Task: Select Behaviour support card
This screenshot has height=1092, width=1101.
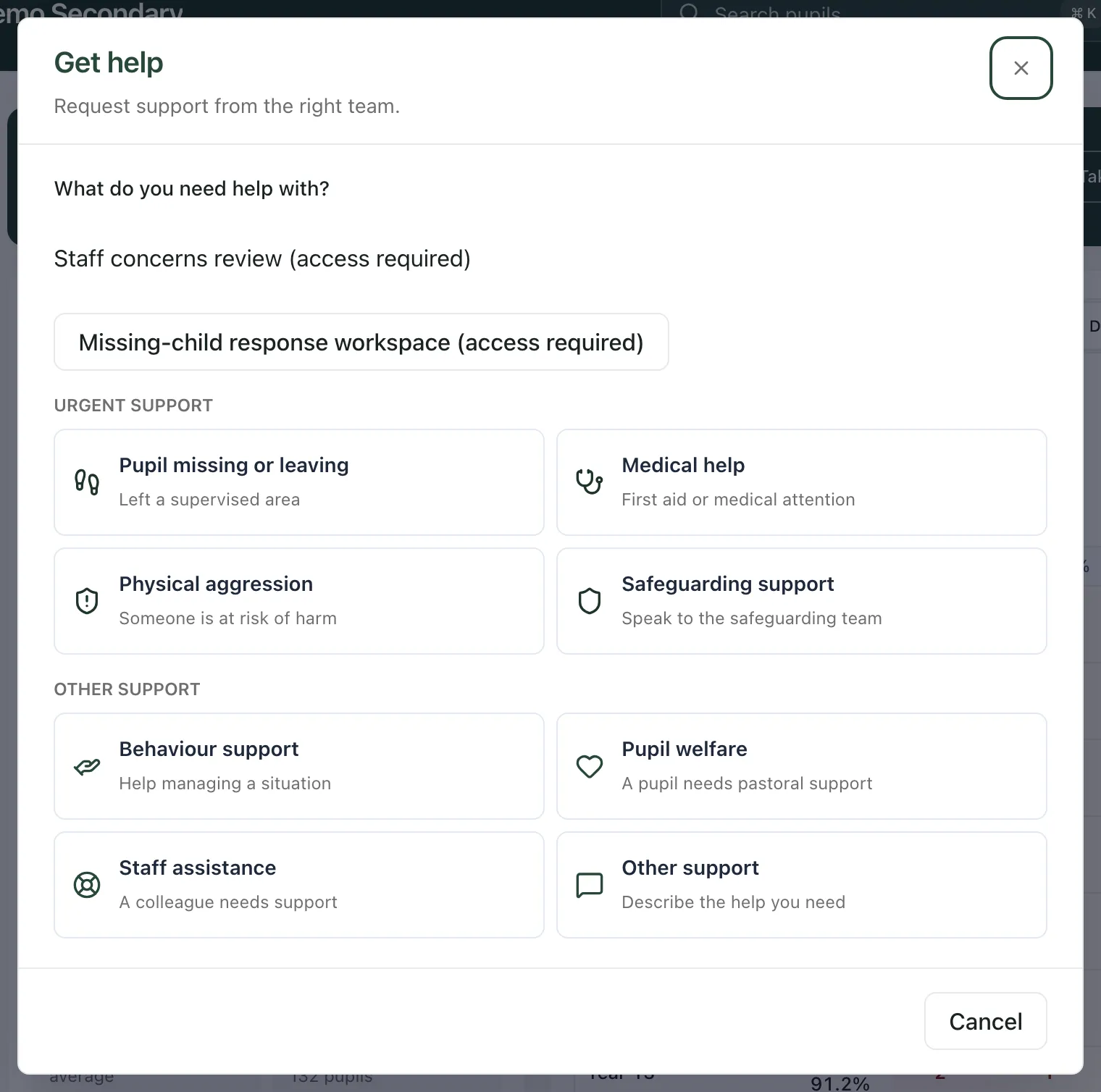Action: 299,766
